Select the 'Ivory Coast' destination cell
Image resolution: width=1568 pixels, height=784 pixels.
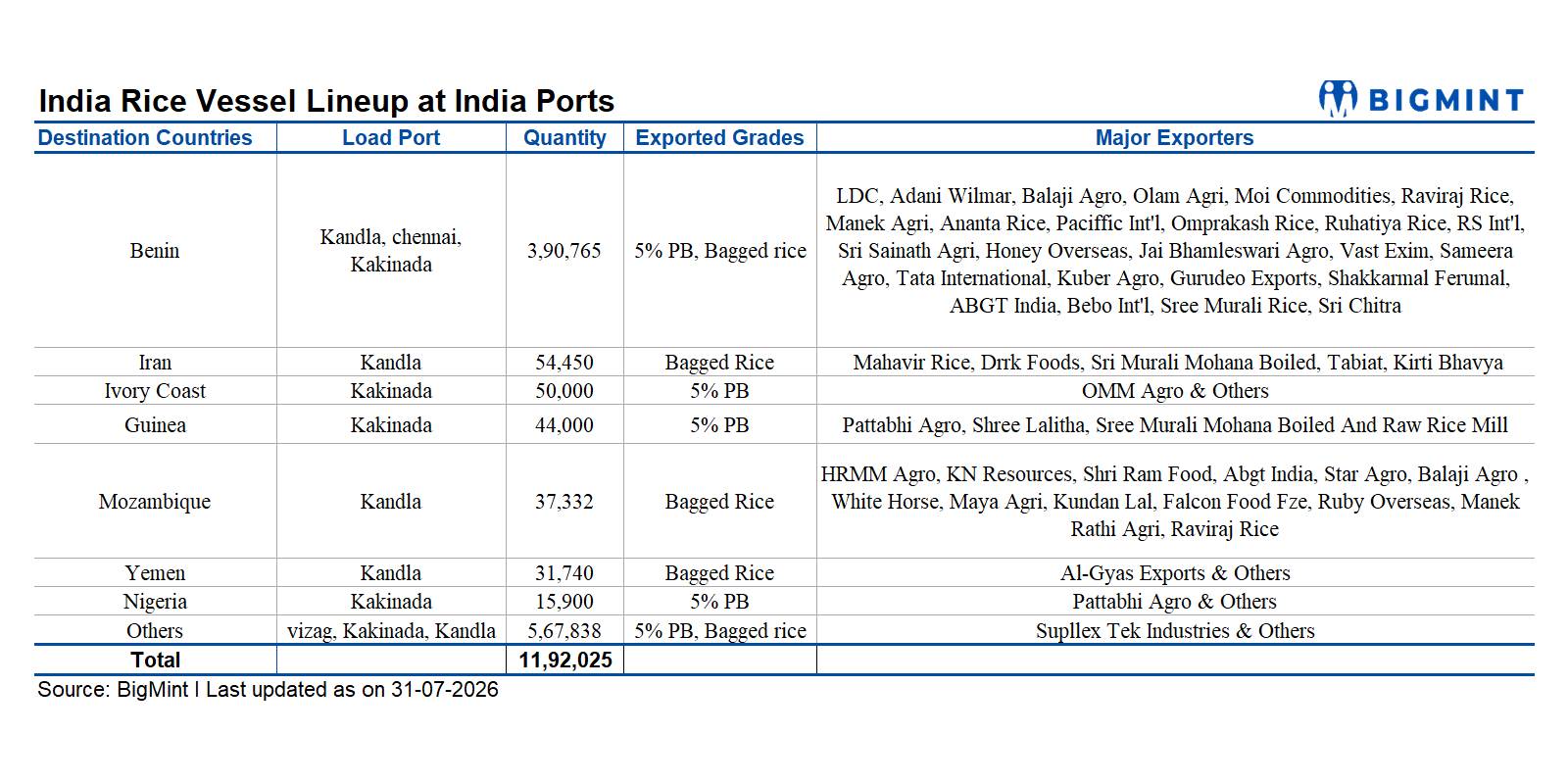pyautogui.click(x=155, y=391)
